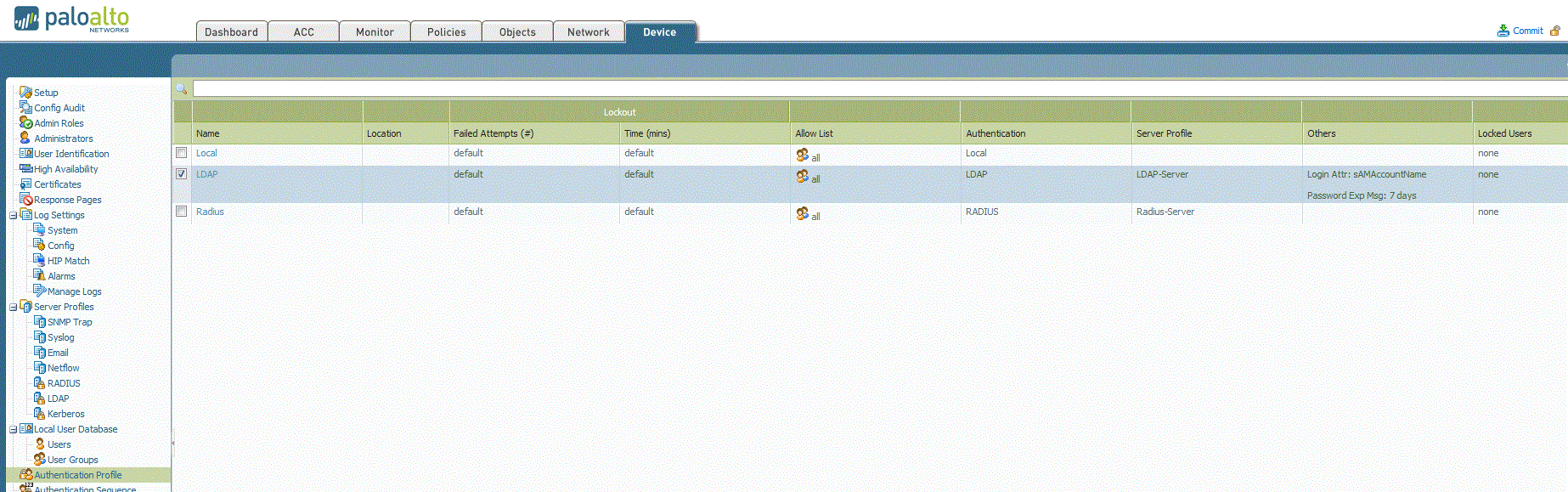Uncheck the LDAP profile checkbox
The height and width of the screenshot is (492, 1568).
point(181,174)
